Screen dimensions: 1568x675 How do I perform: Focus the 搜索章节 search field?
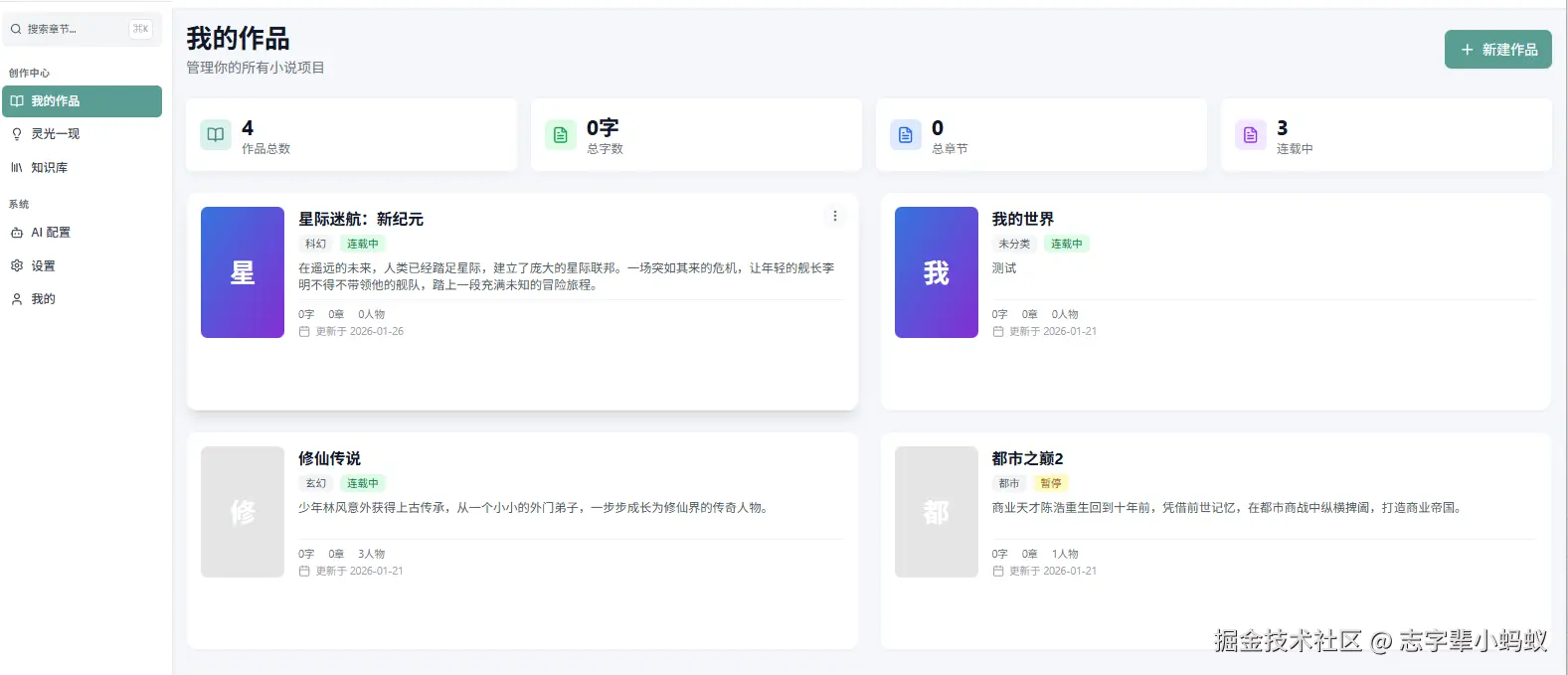click(83, 29)
